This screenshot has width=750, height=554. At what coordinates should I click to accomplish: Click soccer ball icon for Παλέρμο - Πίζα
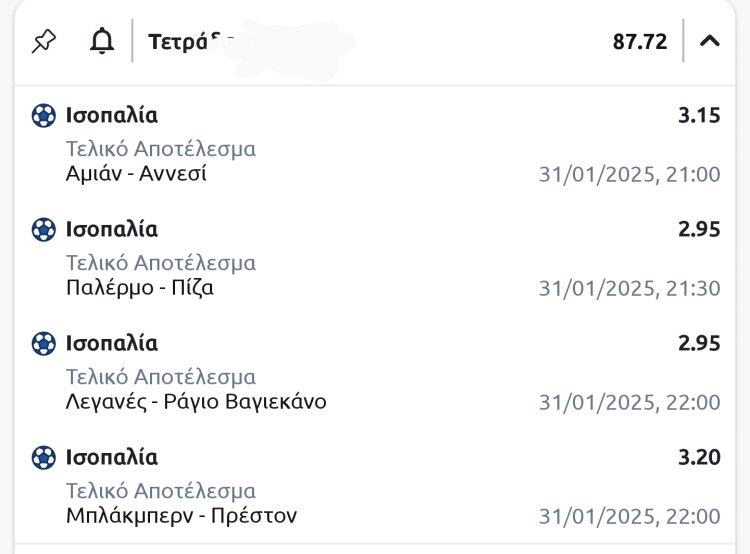pos(43,230)
